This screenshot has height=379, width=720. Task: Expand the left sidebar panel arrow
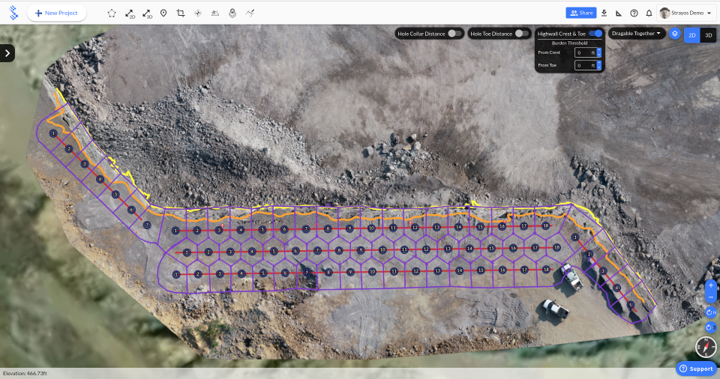point(7,53)
